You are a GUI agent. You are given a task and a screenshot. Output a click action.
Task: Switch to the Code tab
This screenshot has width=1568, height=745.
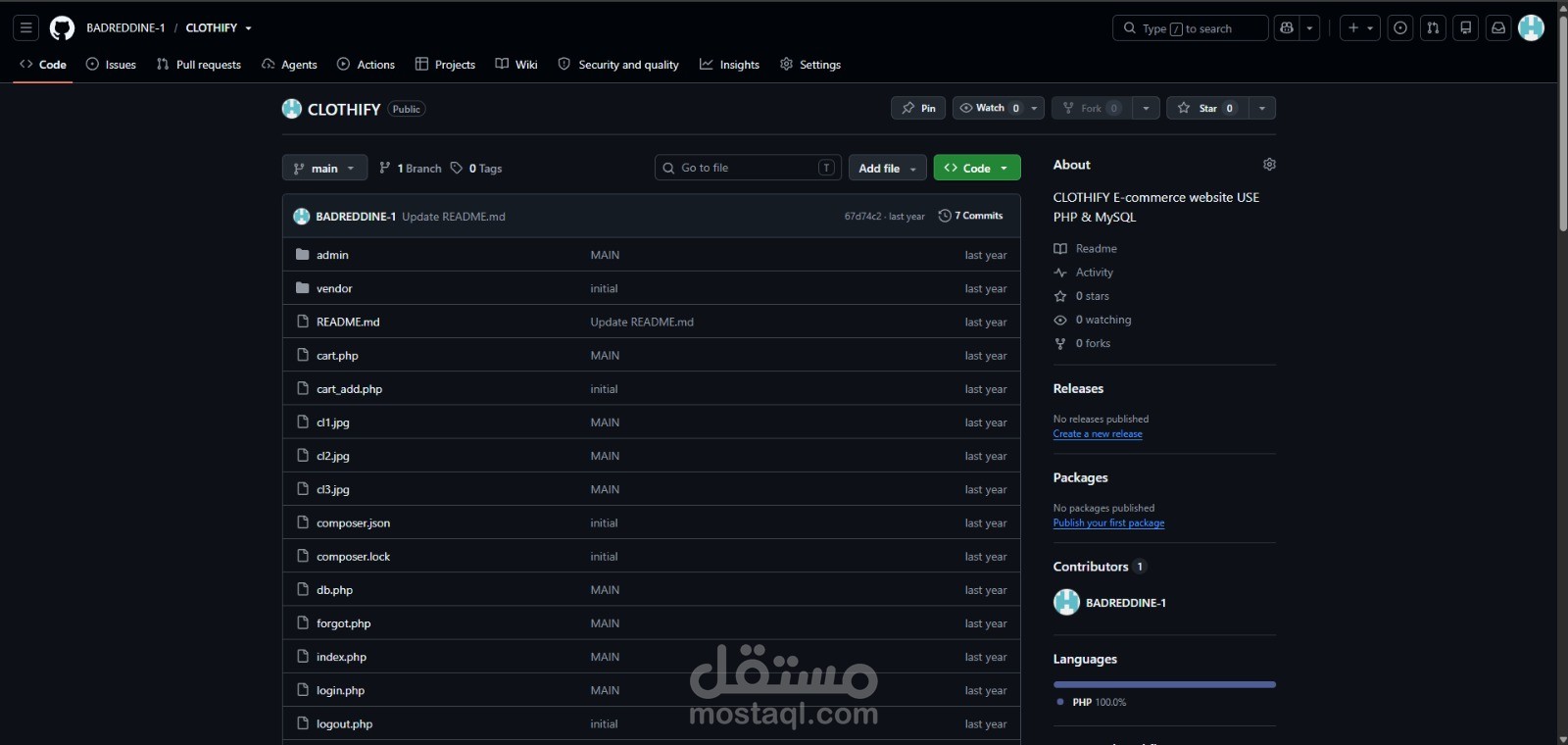[x=43, y=65]
